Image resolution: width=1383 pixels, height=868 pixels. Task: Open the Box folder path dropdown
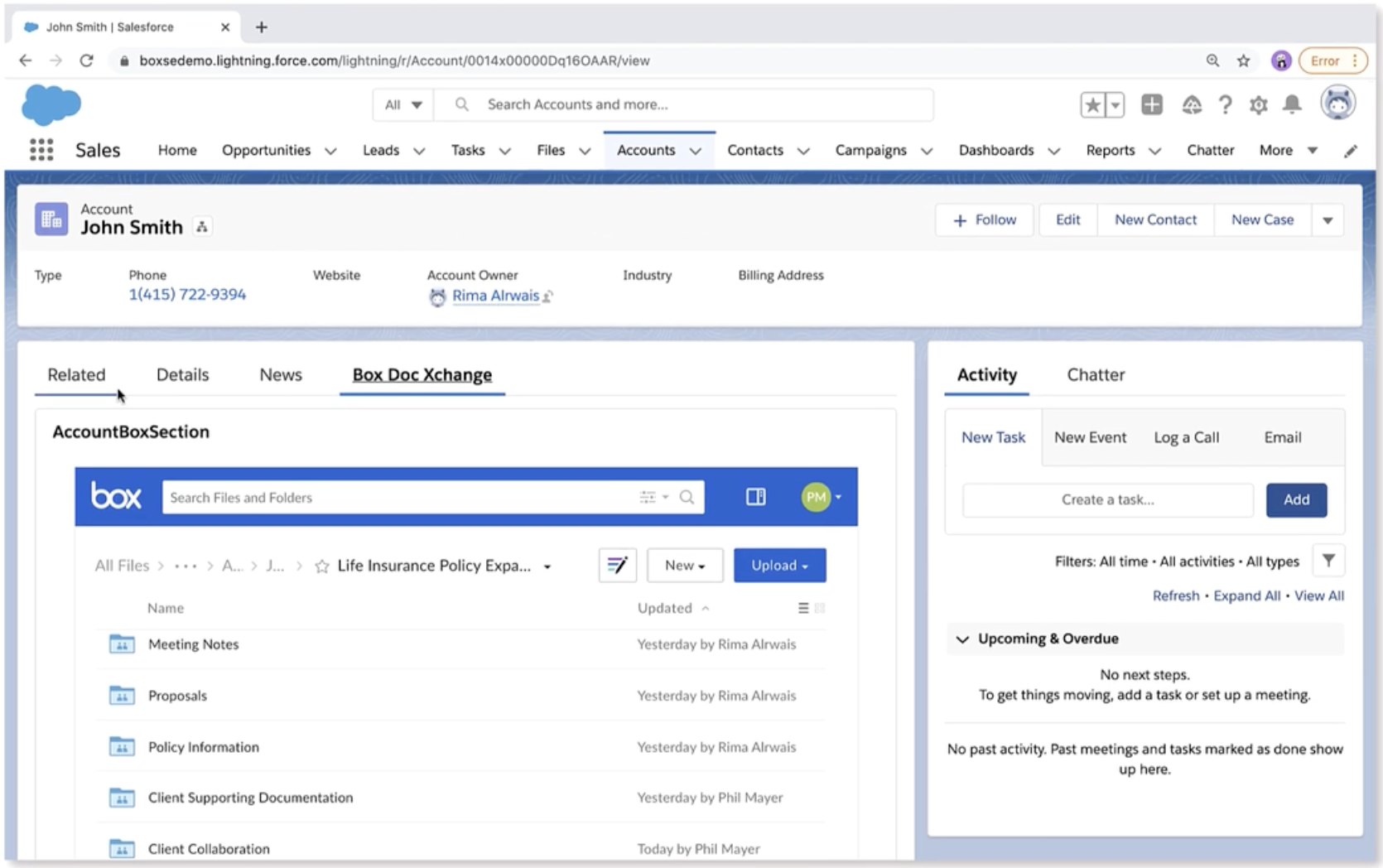pyautogui.click(x=547, y=567)
